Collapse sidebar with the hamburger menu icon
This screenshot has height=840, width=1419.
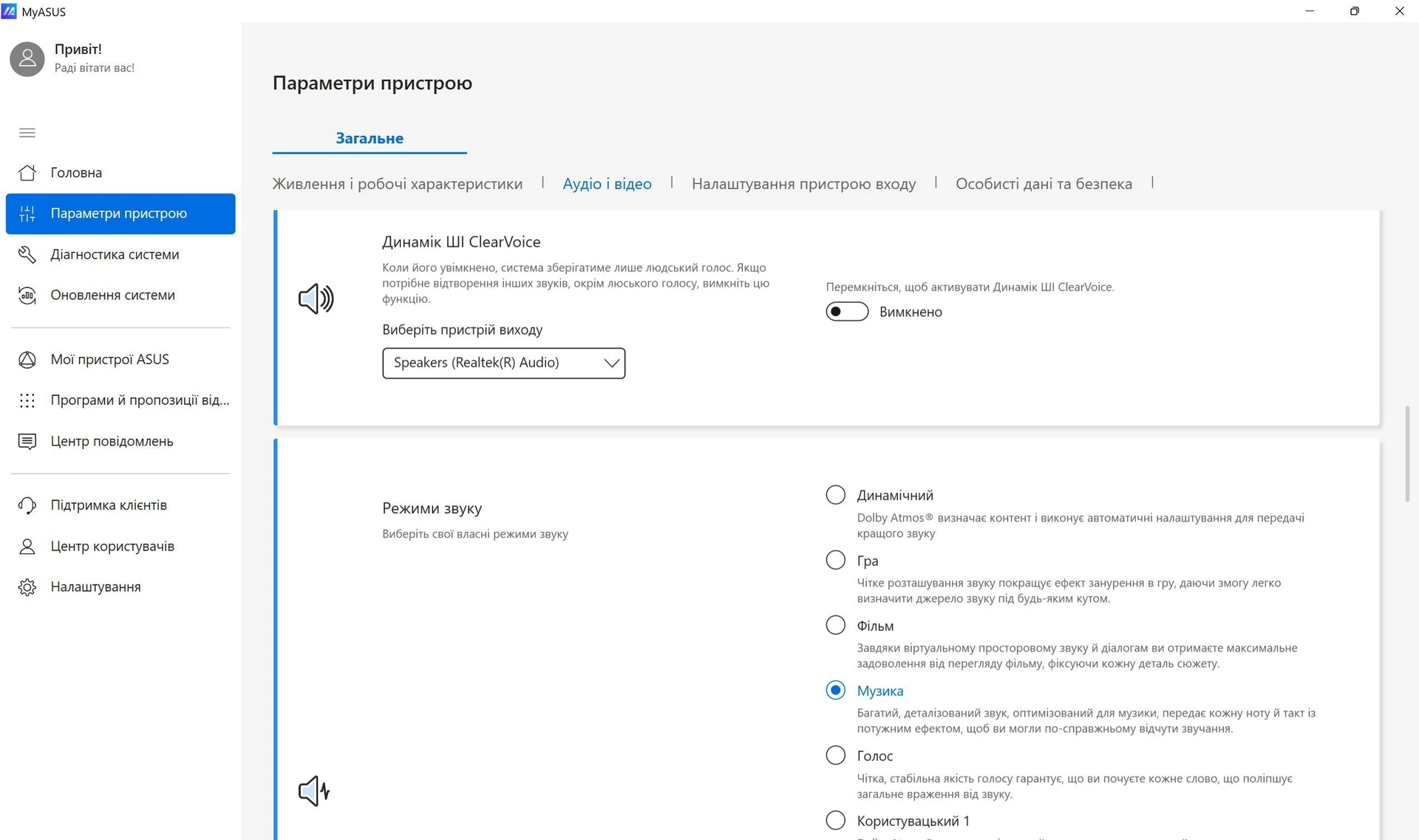27,133
